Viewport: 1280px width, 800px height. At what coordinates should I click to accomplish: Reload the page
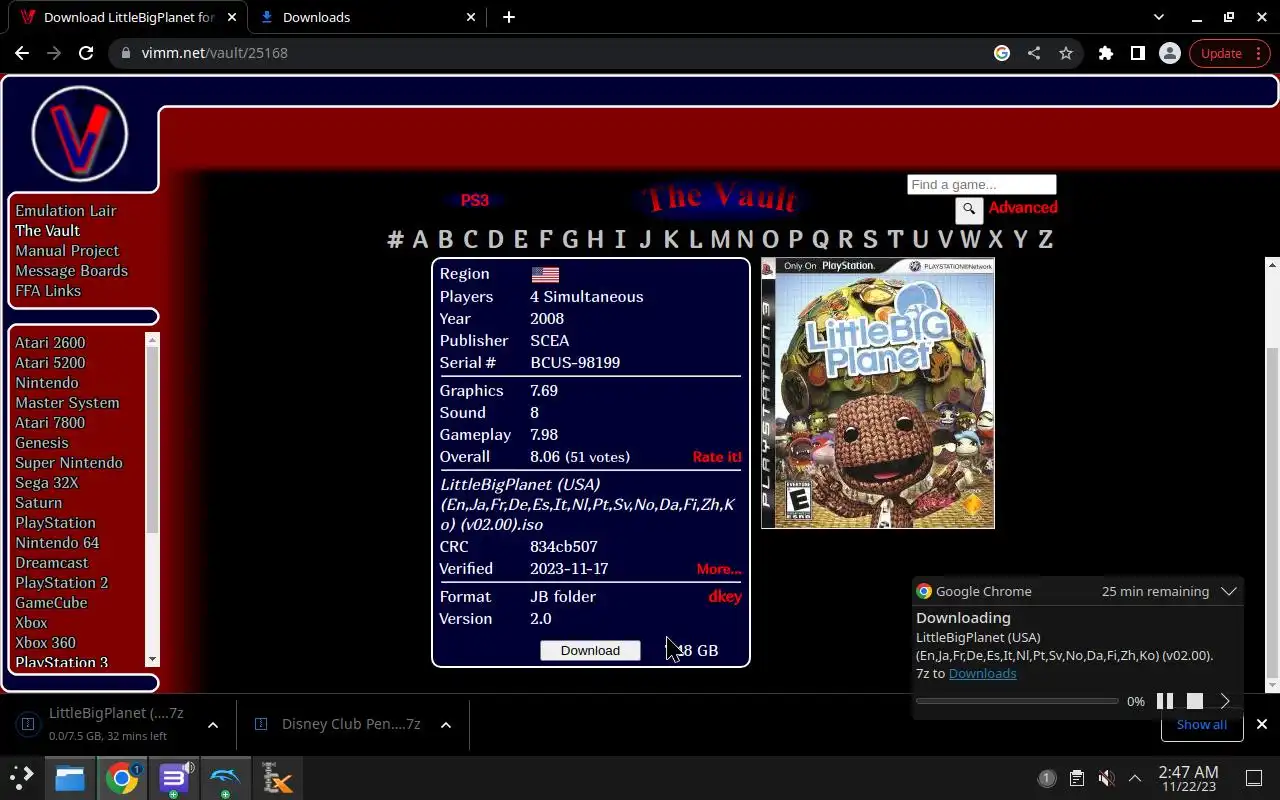(86, 53)
